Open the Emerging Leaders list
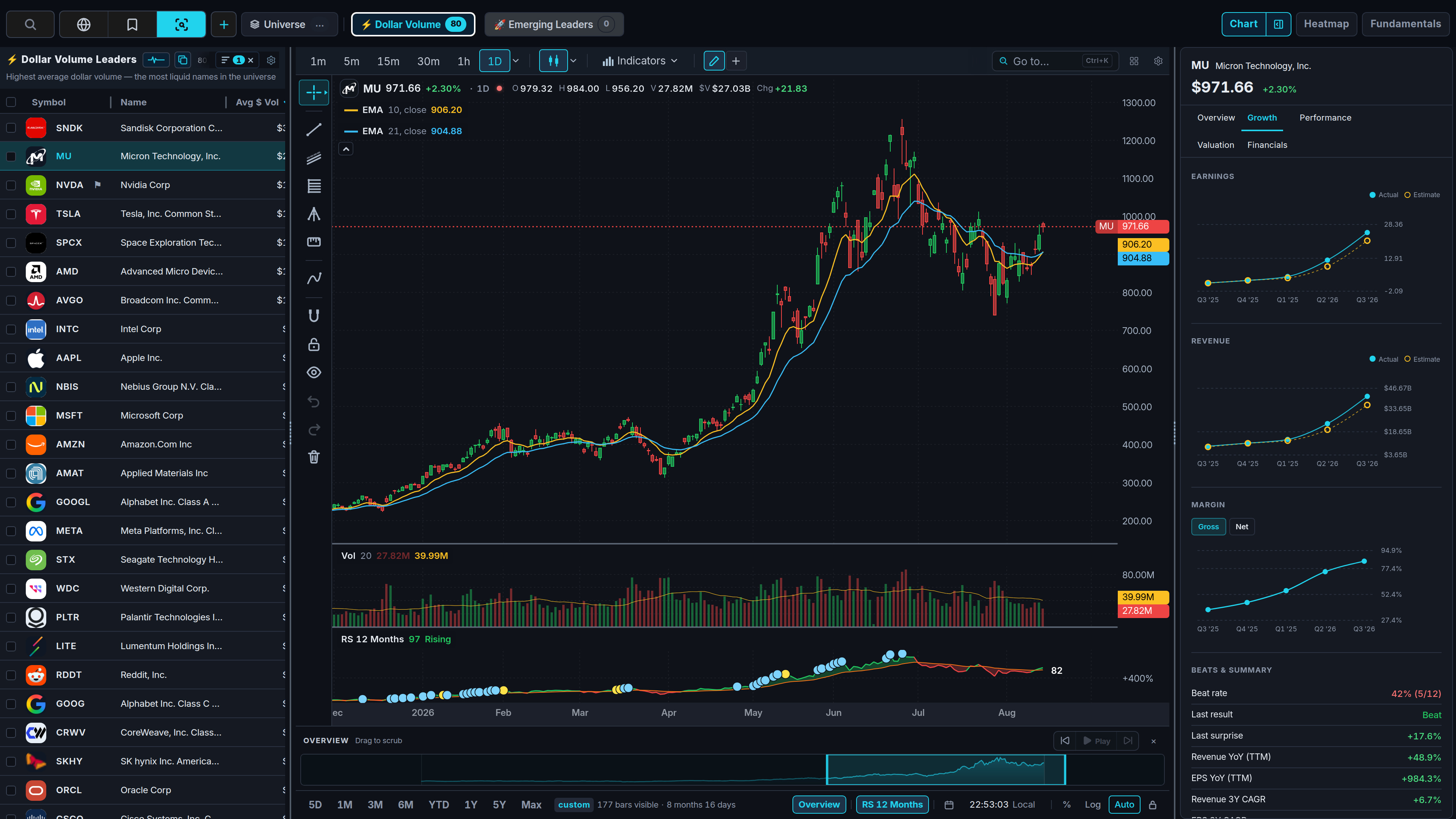This screenshot has width=1456, height=819. click(x=553, y=24)
